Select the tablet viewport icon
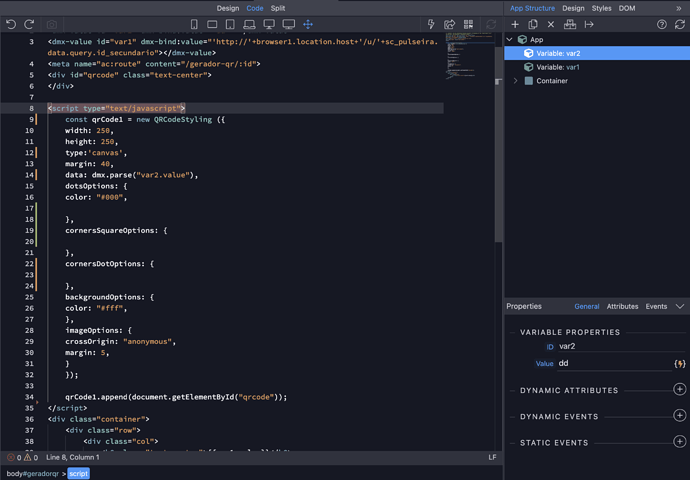This screenshot has width=690, height=480. [x=230, y=24]
